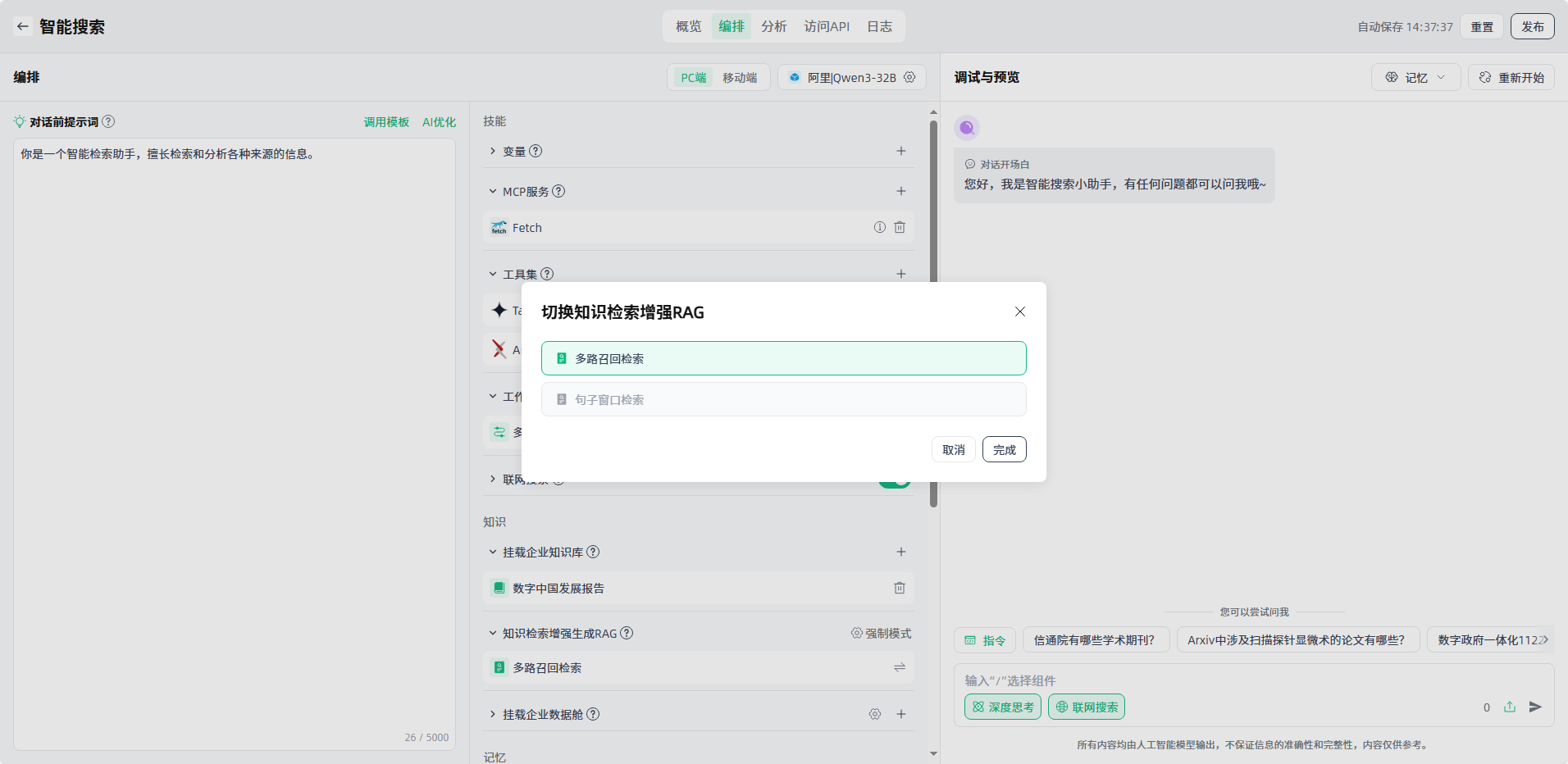Collapse the MCP服务 section

tap(493, 191)
